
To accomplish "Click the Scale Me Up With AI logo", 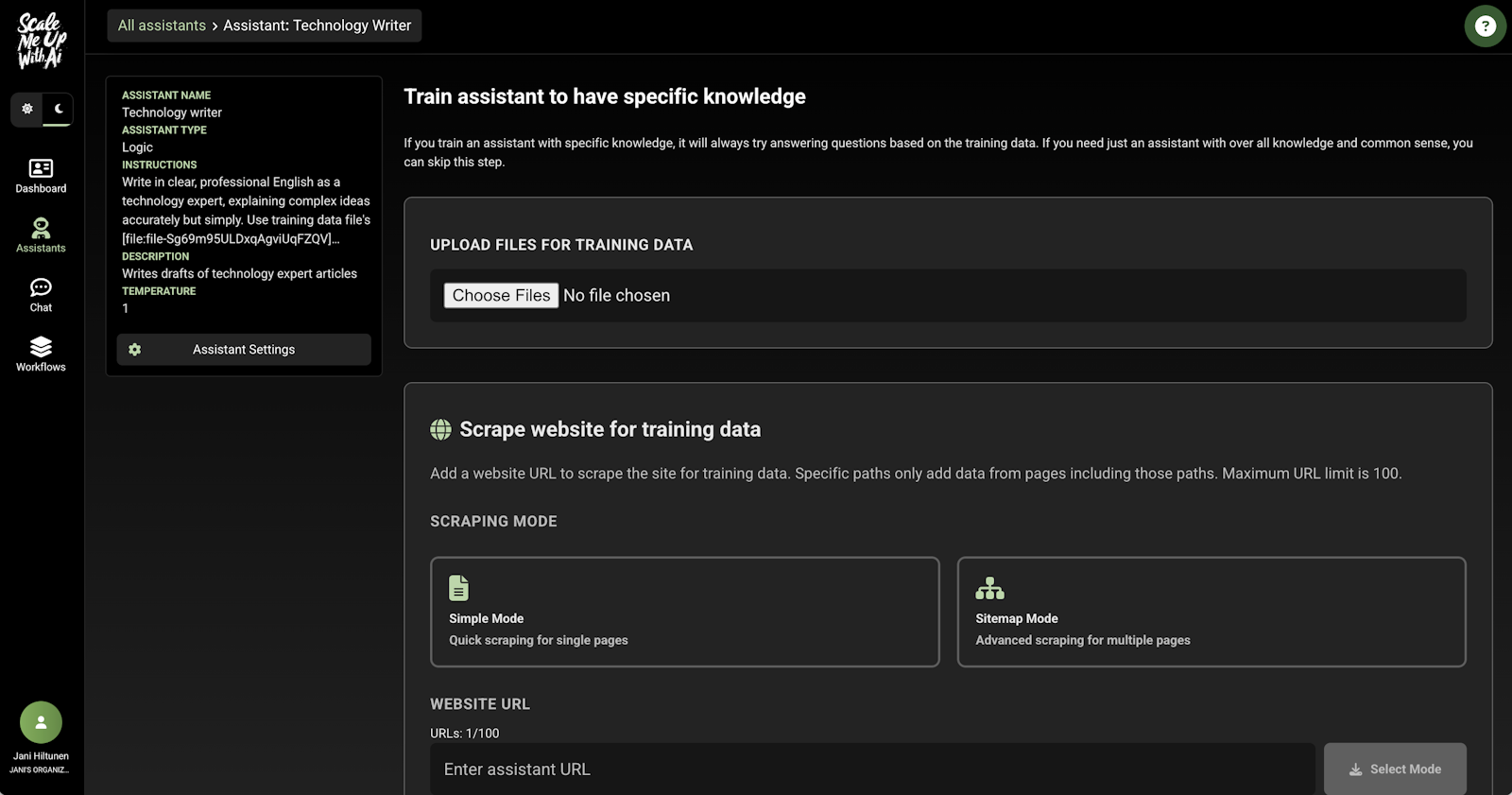I will click(x=42, y=41).
